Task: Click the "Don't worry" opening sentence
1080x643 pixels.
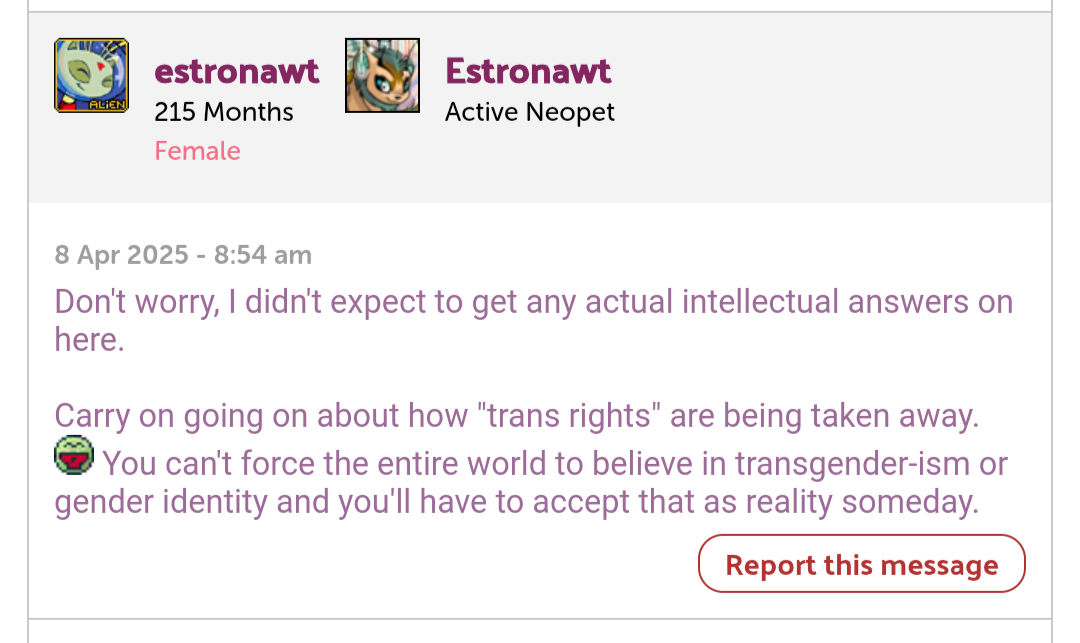Action: coord(534,320)
